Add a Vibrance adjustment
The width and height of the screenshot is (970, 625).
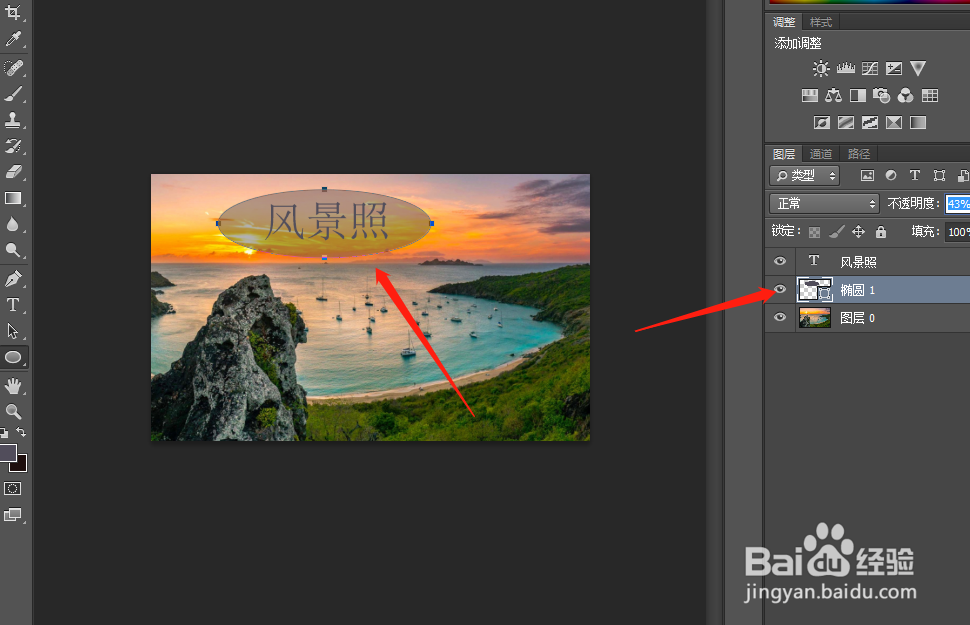(918, 68)
